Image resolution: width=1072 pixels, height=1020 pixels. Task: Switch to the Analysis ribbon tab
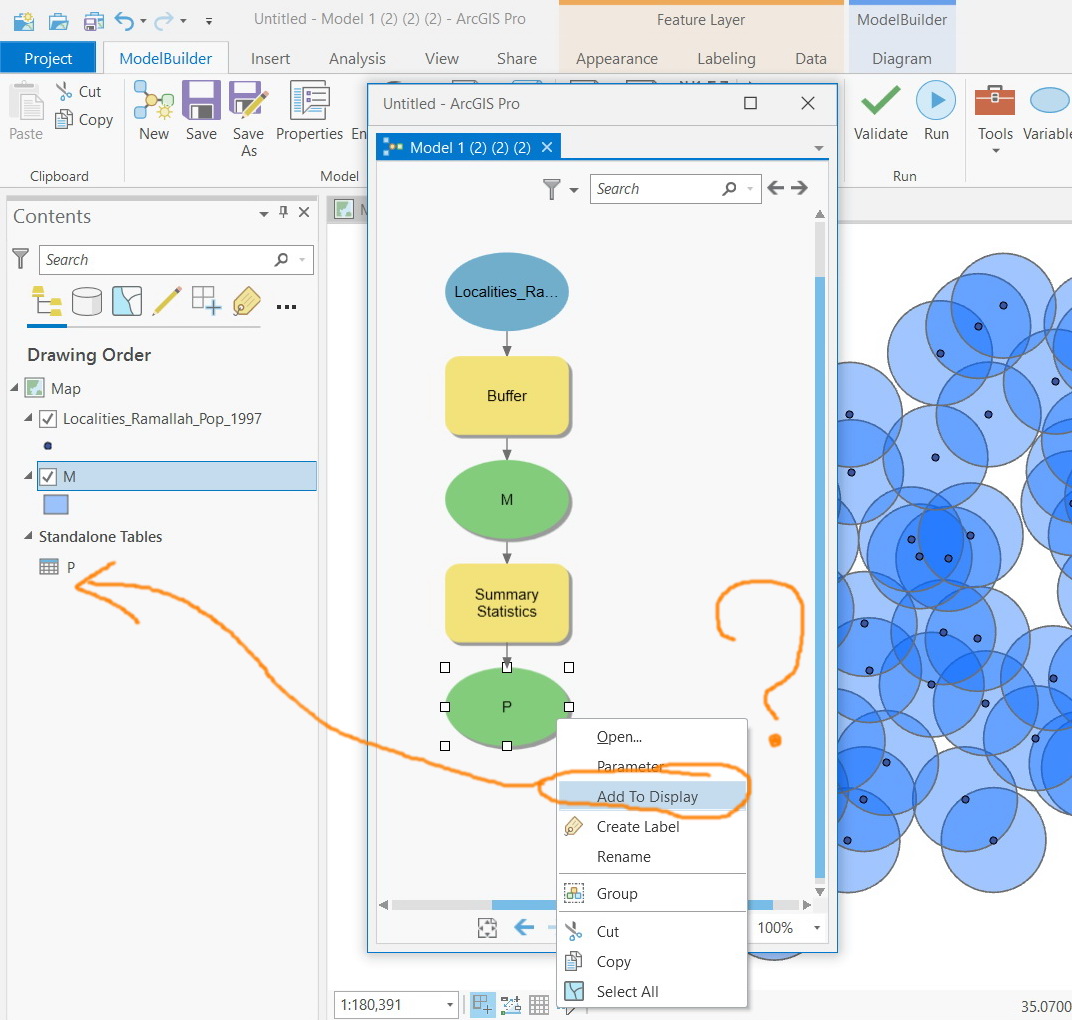[357, 58]
